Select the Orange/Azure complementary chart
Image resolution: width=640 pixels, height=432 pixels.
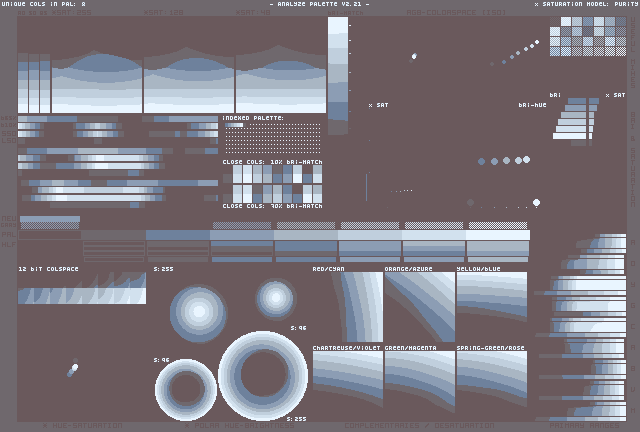419,306
